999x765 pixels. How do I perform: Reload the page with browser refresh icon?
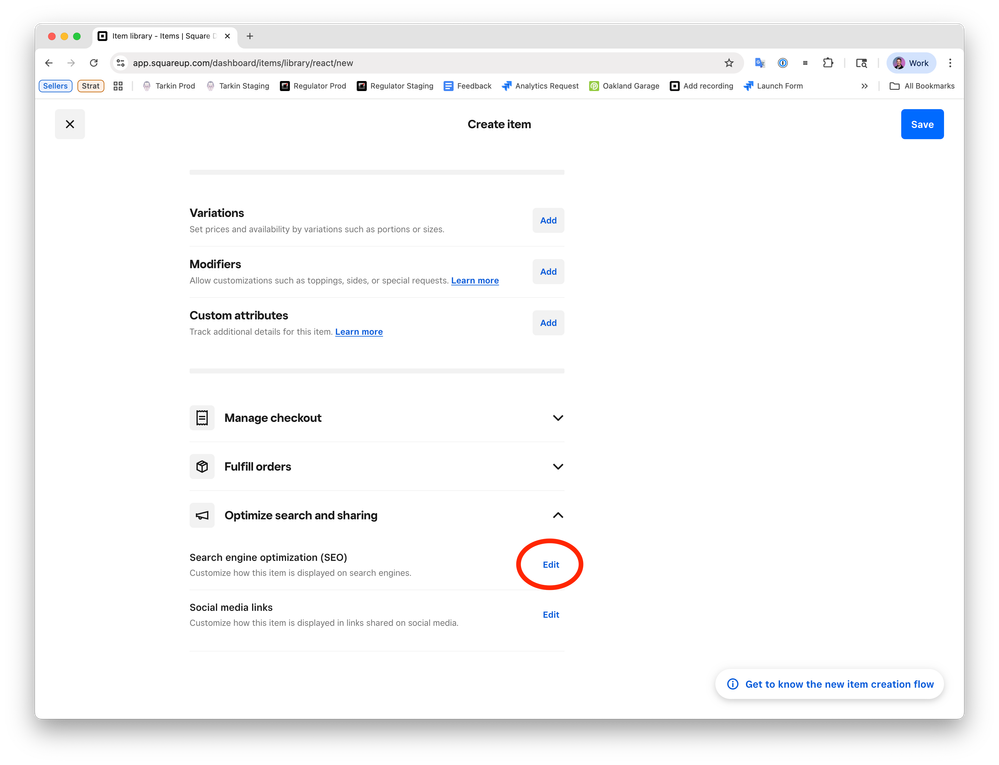click(94, 63)
